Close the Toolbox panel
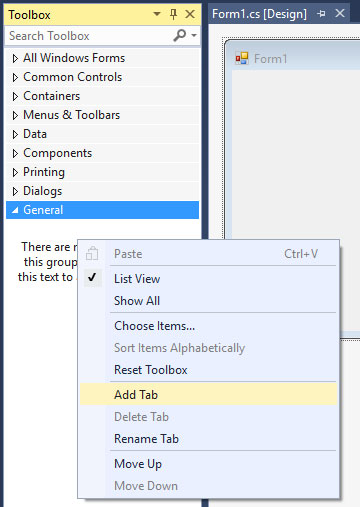360x507 pixels. coord(190,14)
